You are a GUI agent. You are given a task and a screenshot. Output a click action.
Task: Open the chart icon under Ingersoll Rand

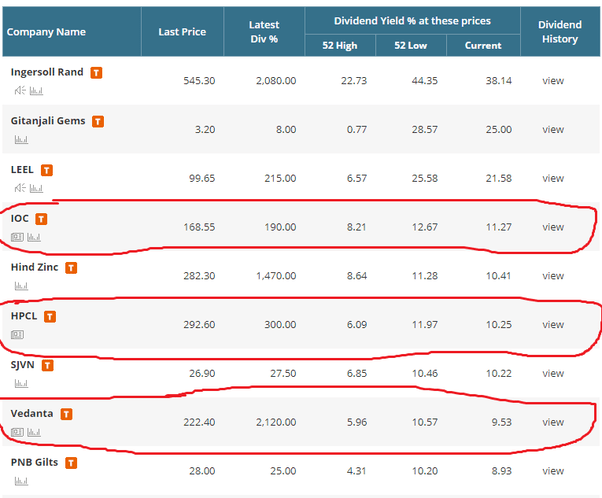tap(36, 91)
